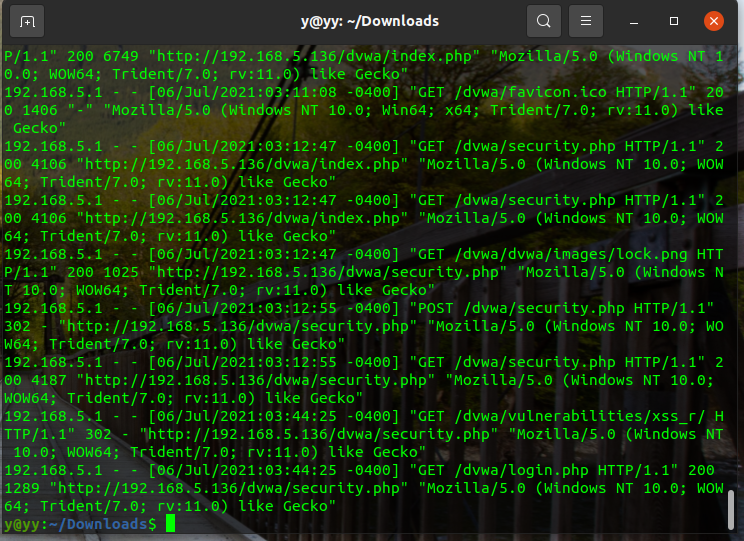Click the /dvwa/vulnerabilities/xss_r/ path
The image size is (744, 541).
580,417
